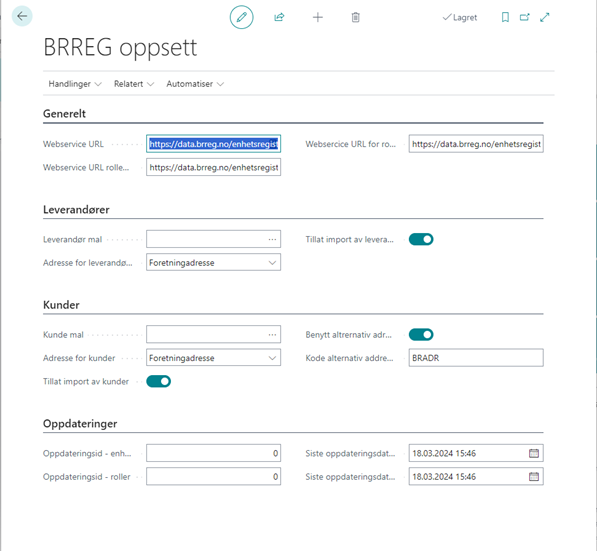Toggle Tillat import av leverandører switch

[x=421, y=239]
